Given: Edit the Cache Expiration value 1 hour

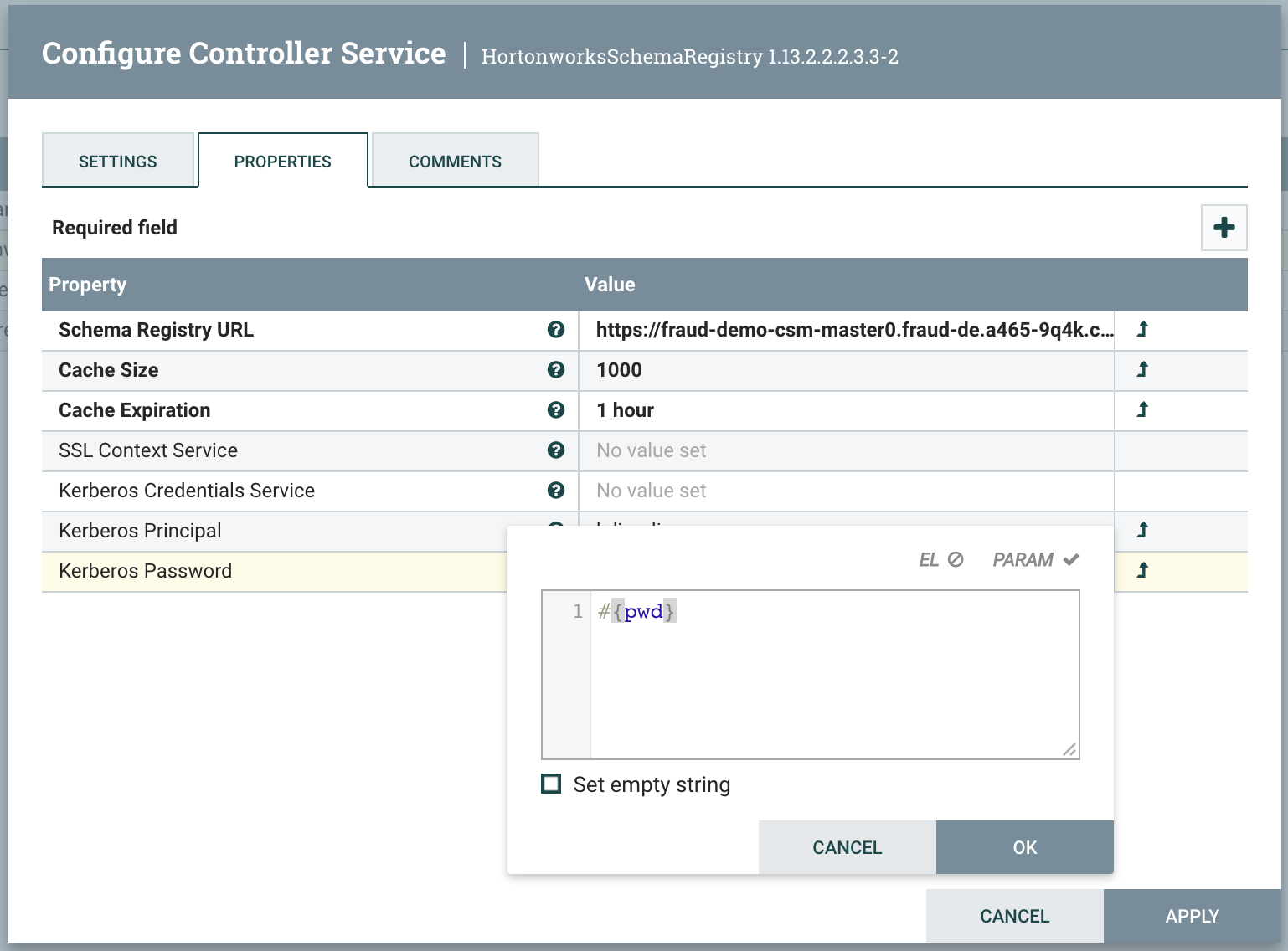Looking at the screenshot, I should click(847, 410).
